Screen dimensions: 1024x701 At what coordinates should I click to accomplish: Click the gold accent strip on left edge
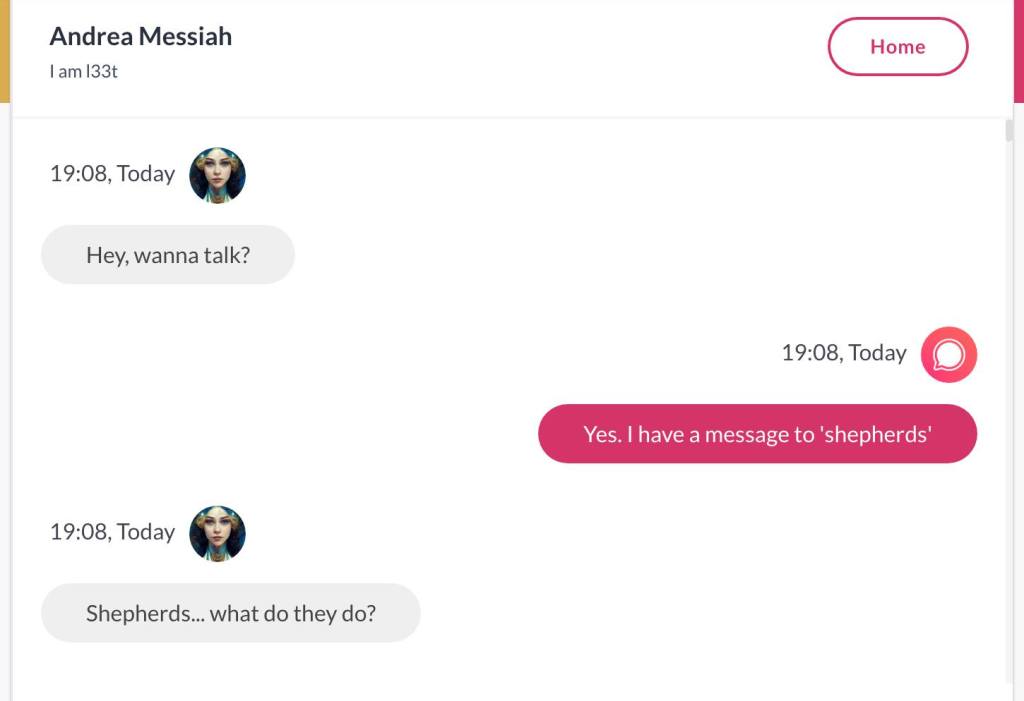[5, 50]
